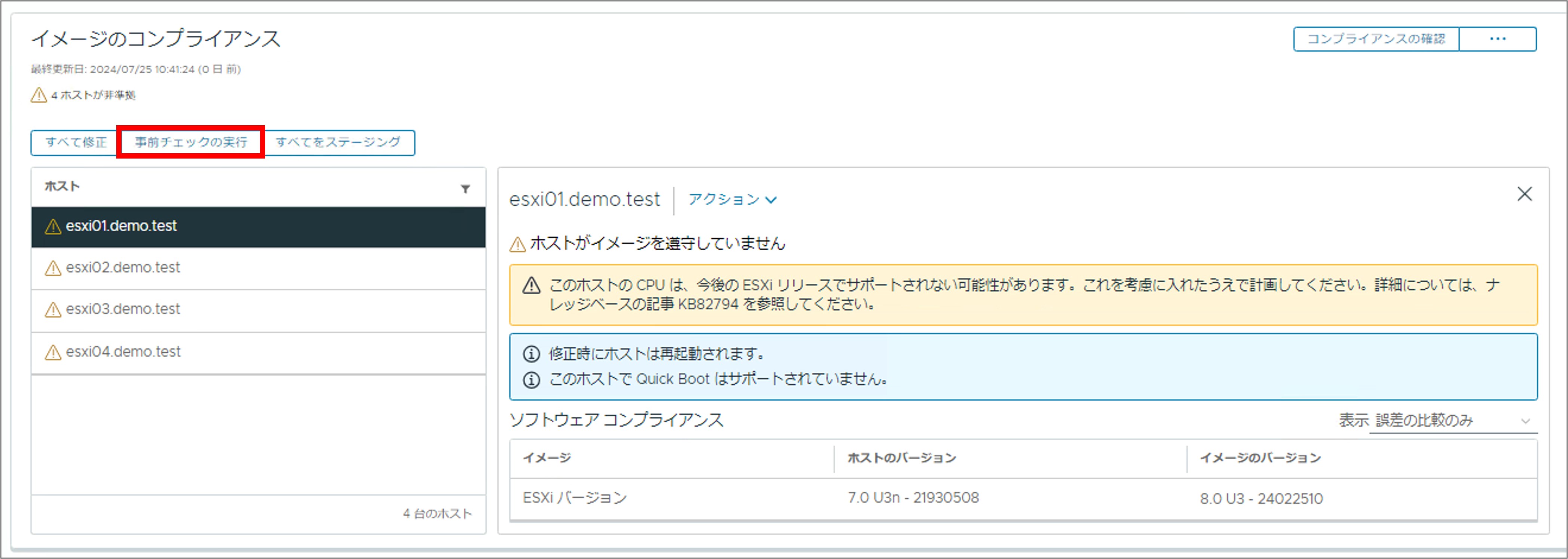Click the three-dots more options button
Image resolution: width=1568 pixels, height=559 pixels.
pyautogui.click(x=1497, y=39)
